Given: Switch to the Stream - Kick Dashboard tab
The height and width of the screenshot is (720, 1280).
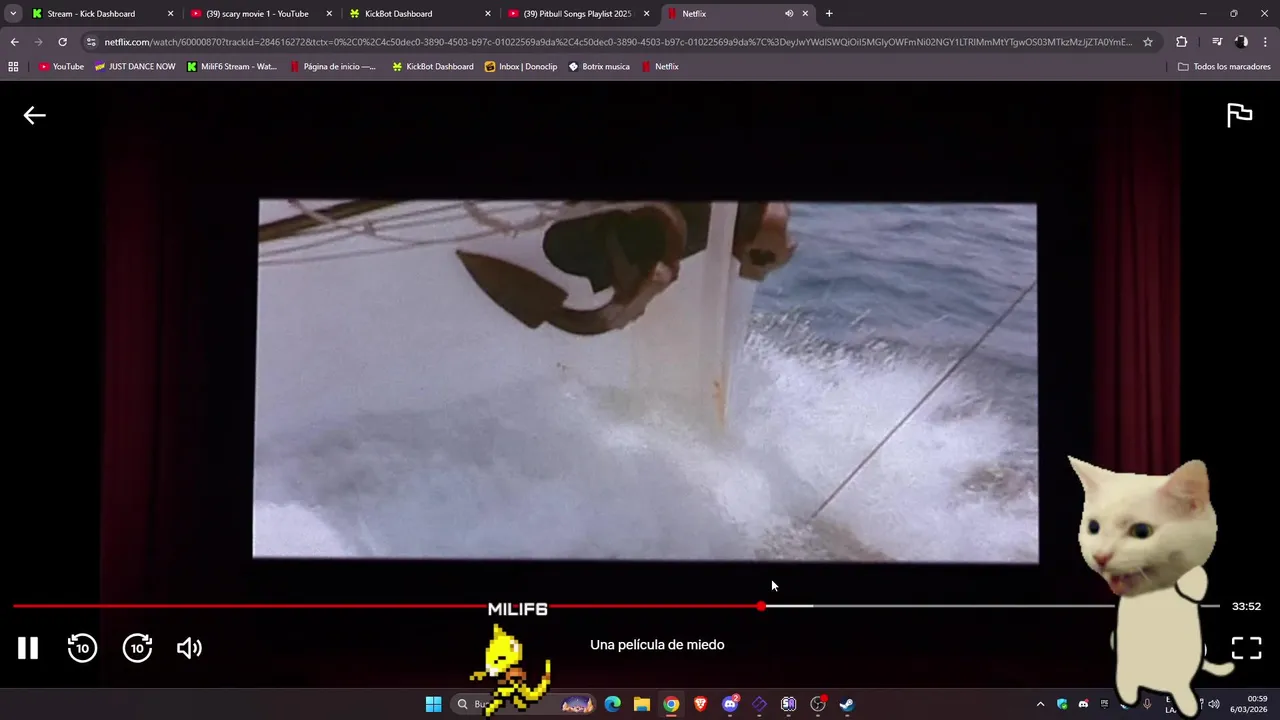Looking at the screenshot, I should [x=101, y=14].
